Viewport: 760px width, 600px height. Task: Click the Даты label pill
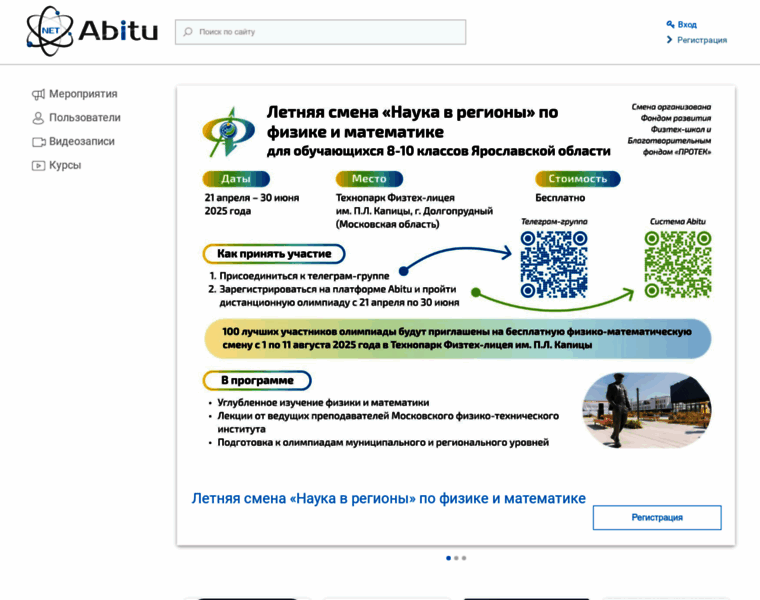pos(236,179)
